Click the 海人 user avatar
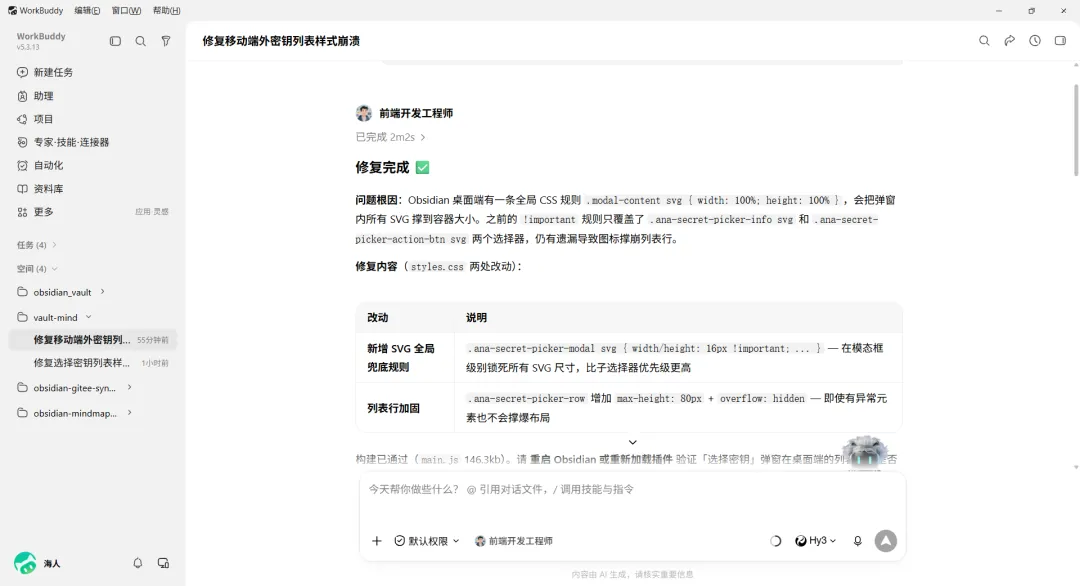 coord(25,563)
